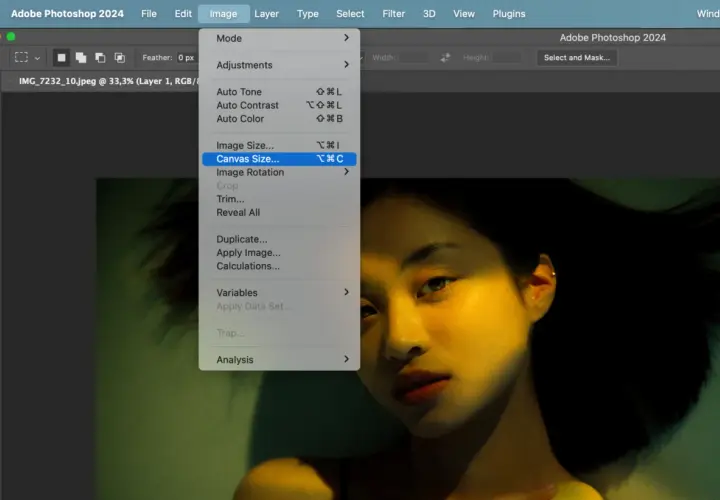The image size is (720, 500).
Task: Choose Reveal All
Action: pyautogui.click(x=279, y=212)
